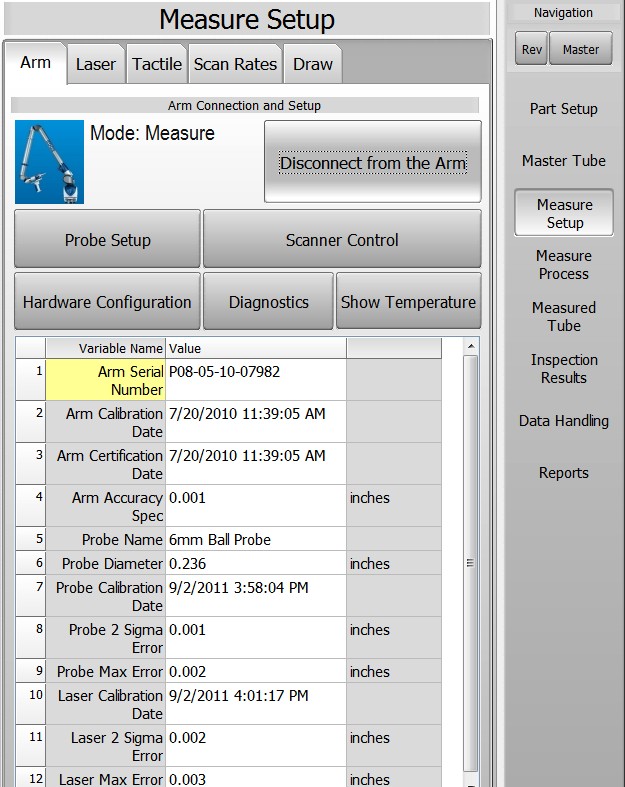
Task: Open Hardware Configuration
Action: click(107, 302)
